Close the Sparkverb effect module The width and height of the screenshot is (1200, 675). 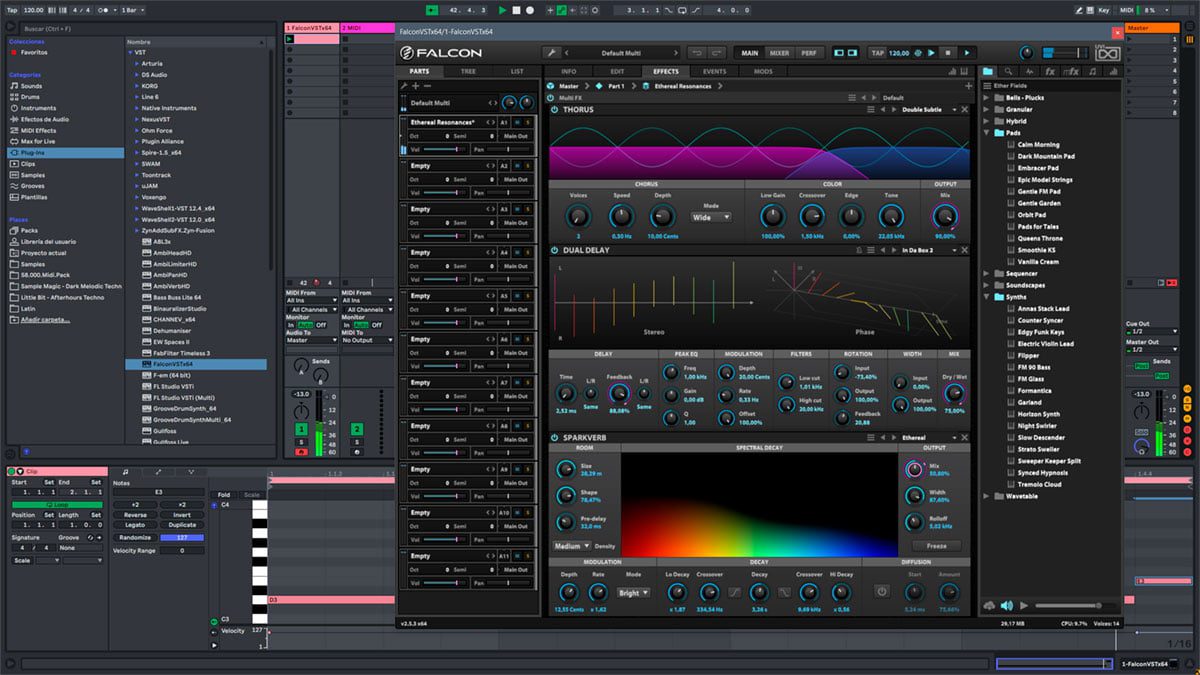[965, 438]
